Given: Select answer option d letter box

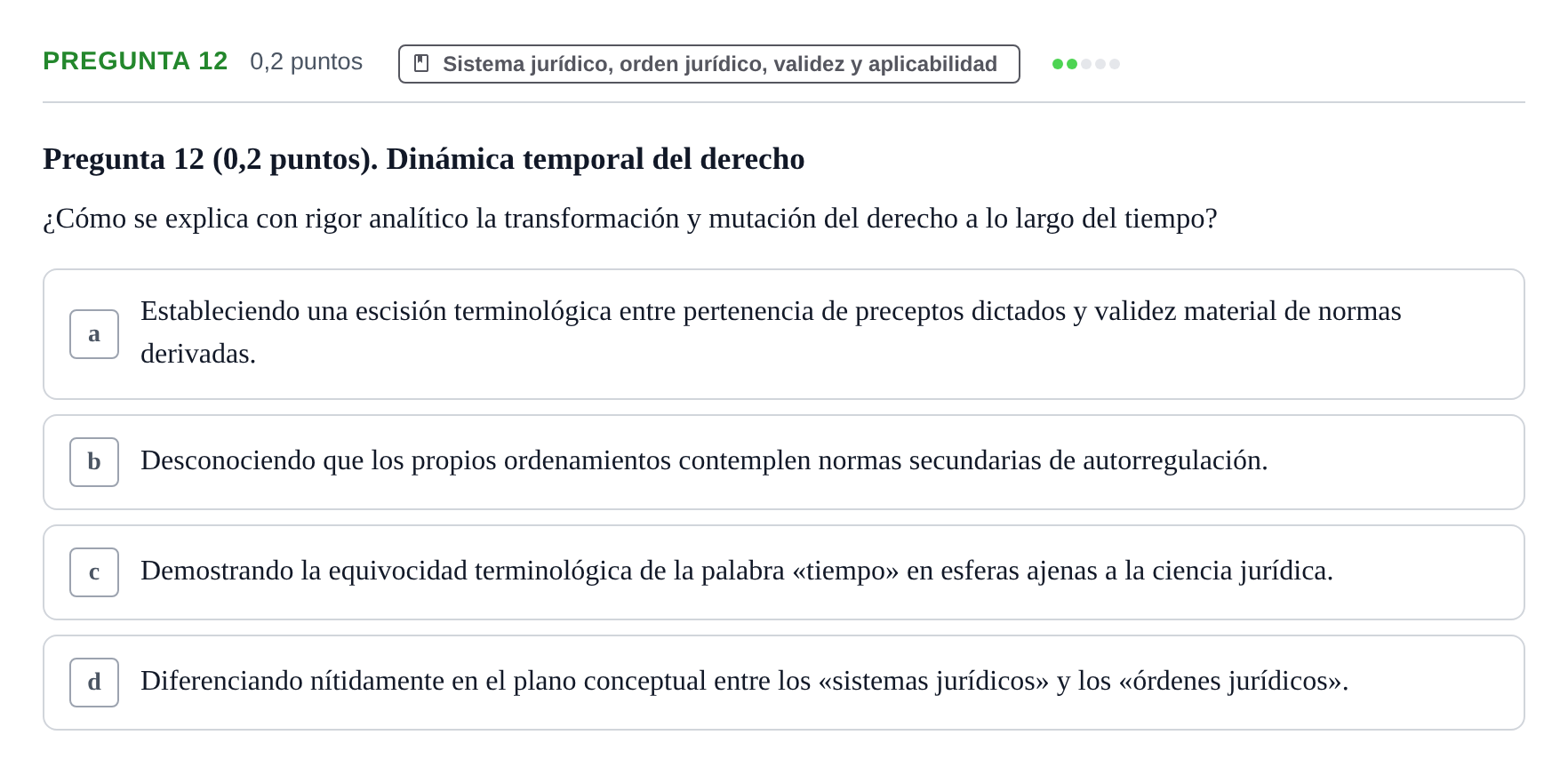Looking at the screenshot, I should (x=94, y=683).
